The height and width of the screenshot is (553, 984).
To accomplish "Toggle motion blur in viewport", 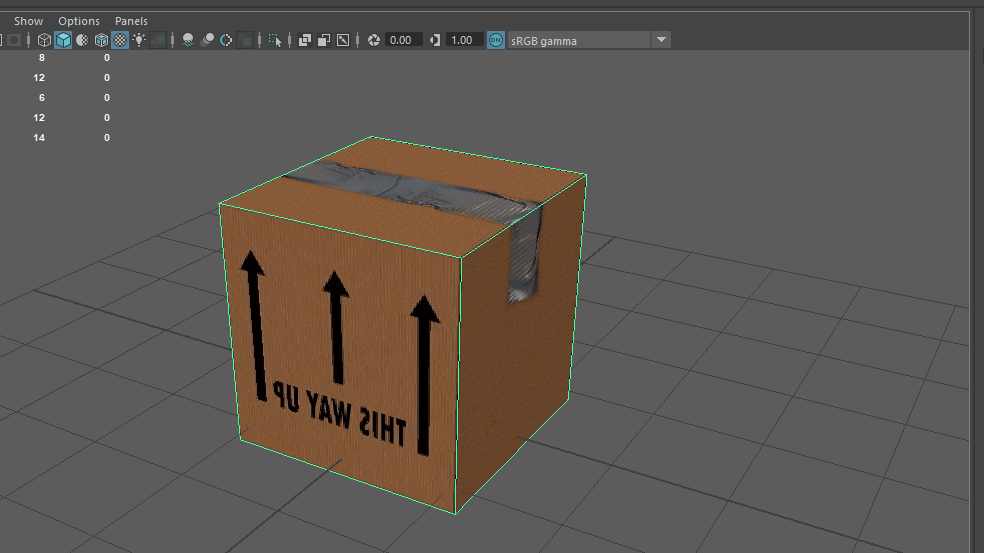I will [207, 40].
